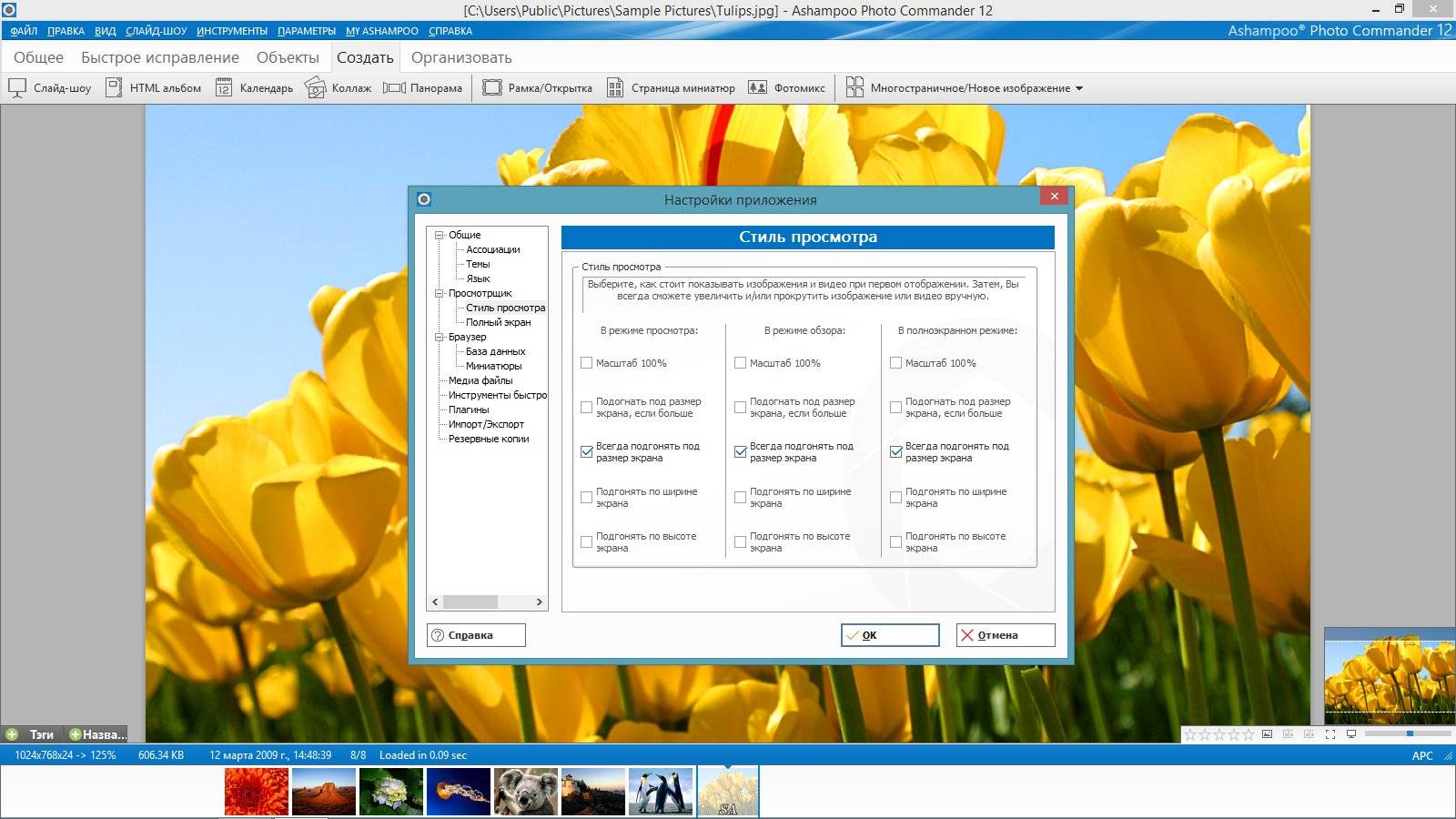The height and width of the screenshot is (819, 1456).
Task: Select the koala thumbnail
Action: click(526, 791)
